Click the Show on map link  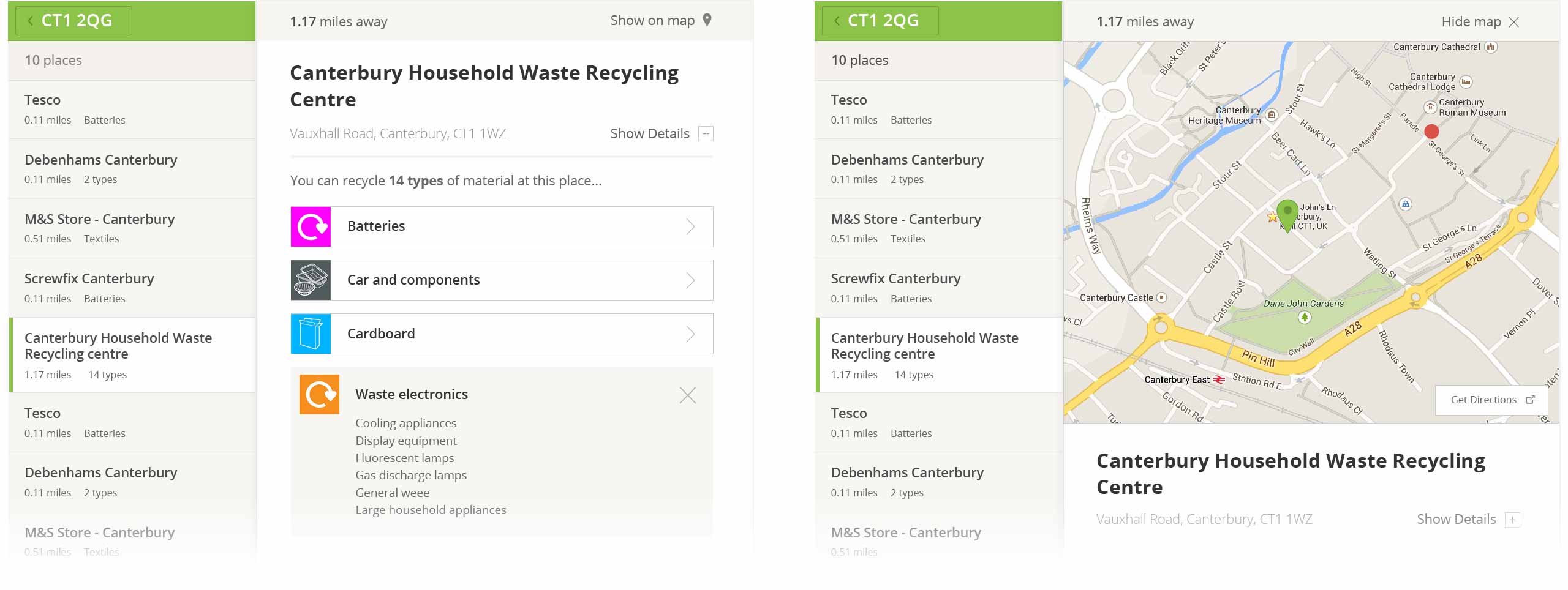click(x=652, y=21)
